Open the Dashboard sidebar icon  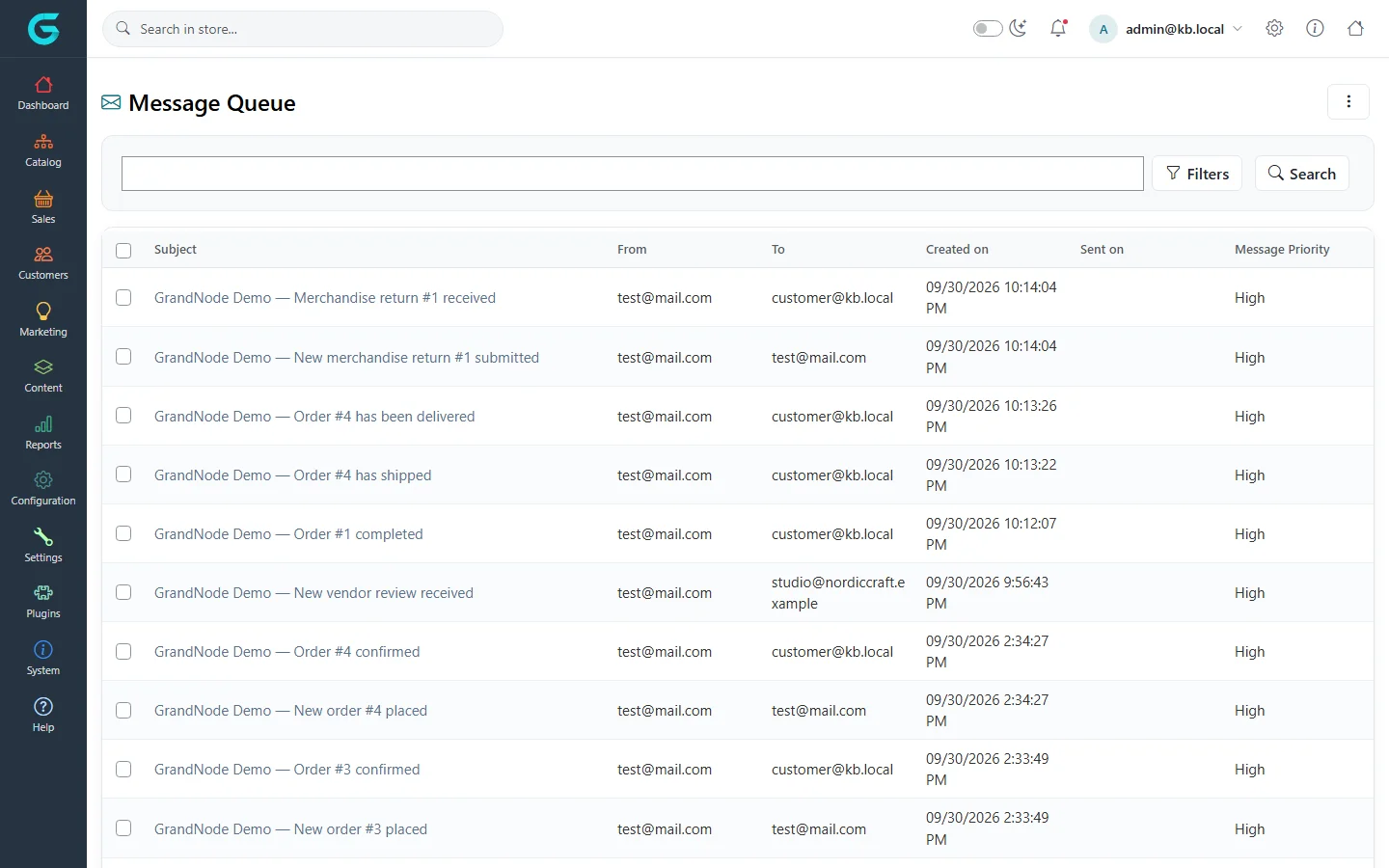coord(43,85)
